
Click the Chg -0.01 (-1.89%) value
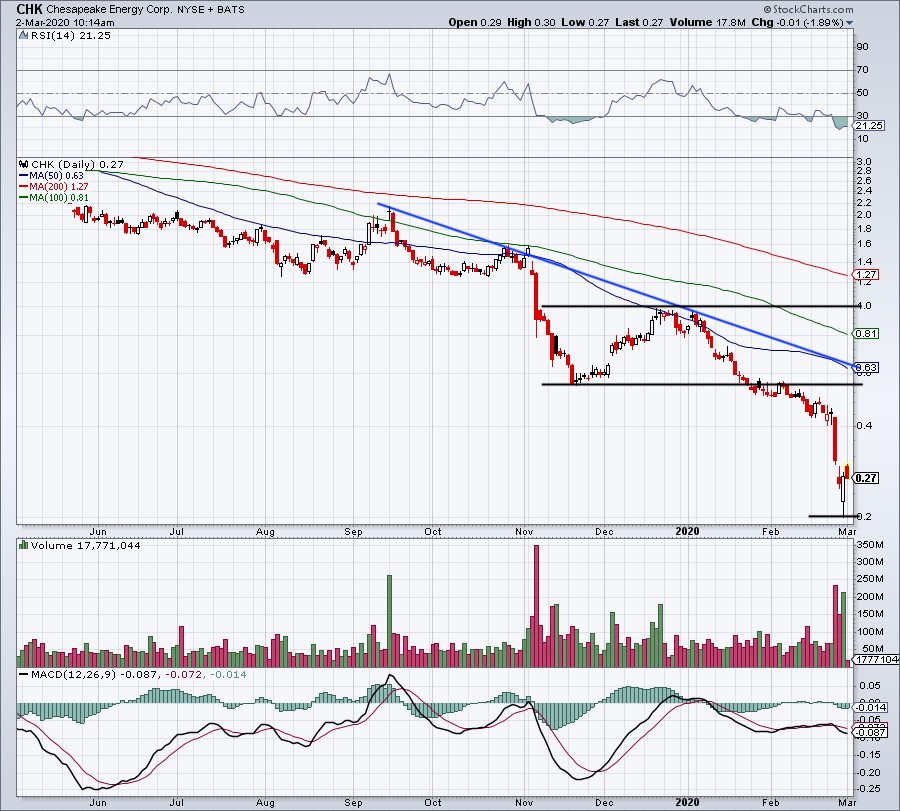tap(797, 22)
